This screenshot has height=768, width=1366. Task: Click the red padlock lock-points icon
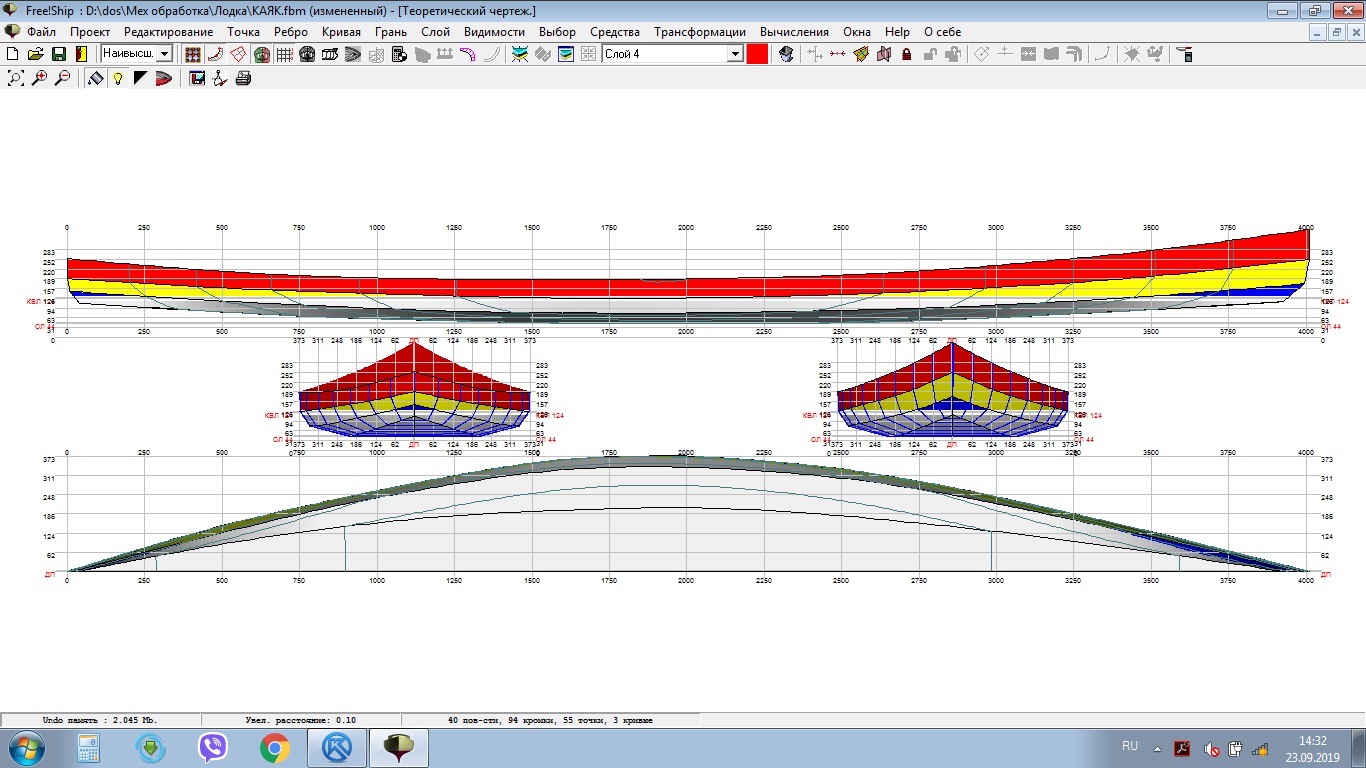[x=907, y=54]
